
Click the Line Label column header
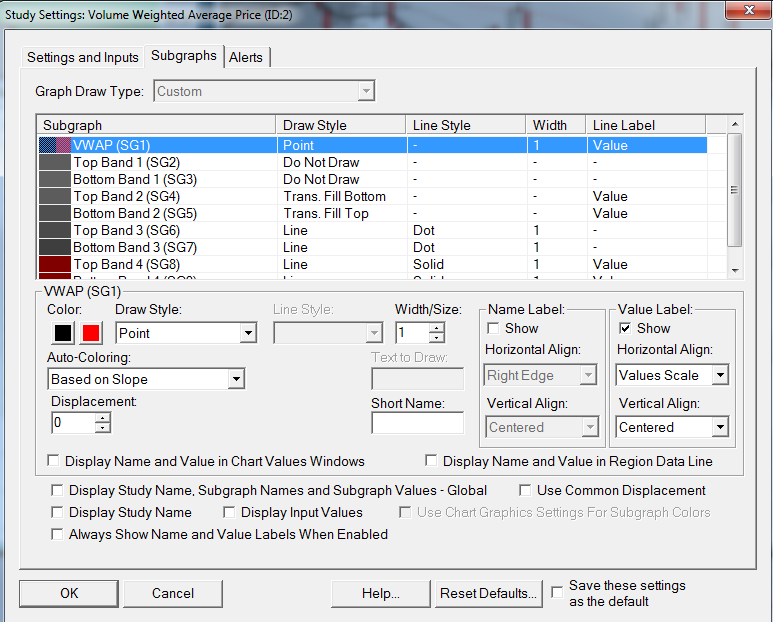click(x=646, y=125)
